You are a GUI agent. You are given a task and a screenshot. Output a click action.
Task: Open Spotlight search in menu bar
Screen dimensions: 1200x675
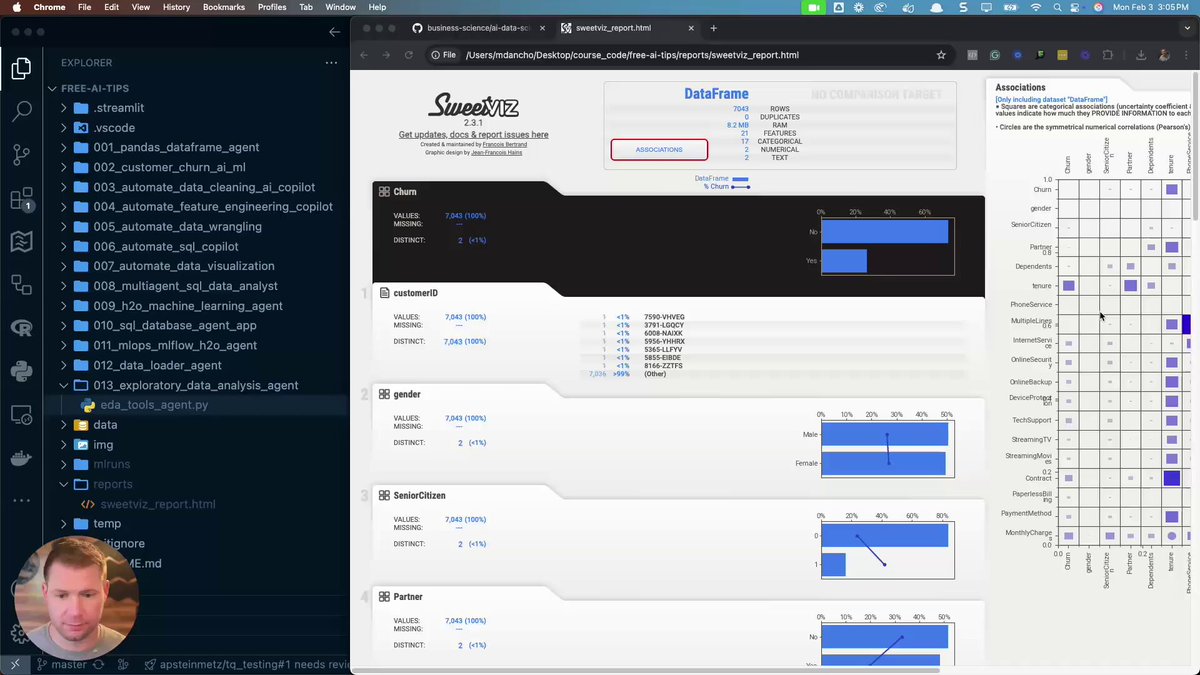tap(1056, 7)
